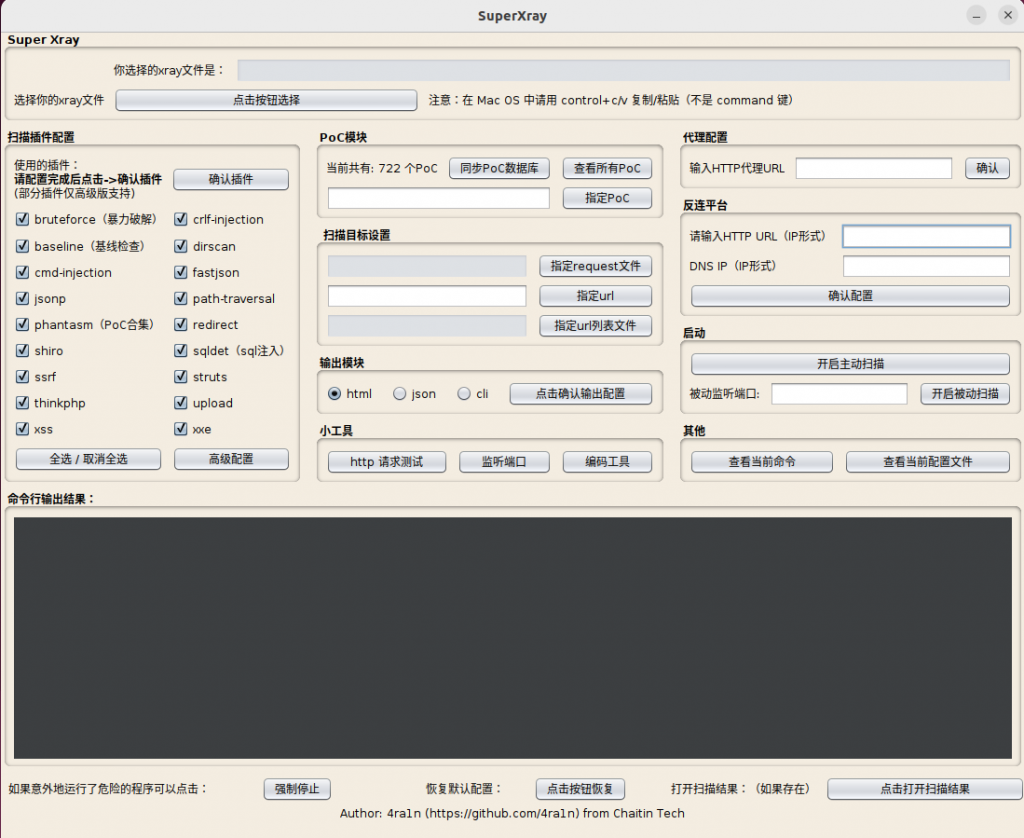Click 指定request文件 to specify request file
The width and height of the screenshot is (1024, 838).
pos(596,266)
